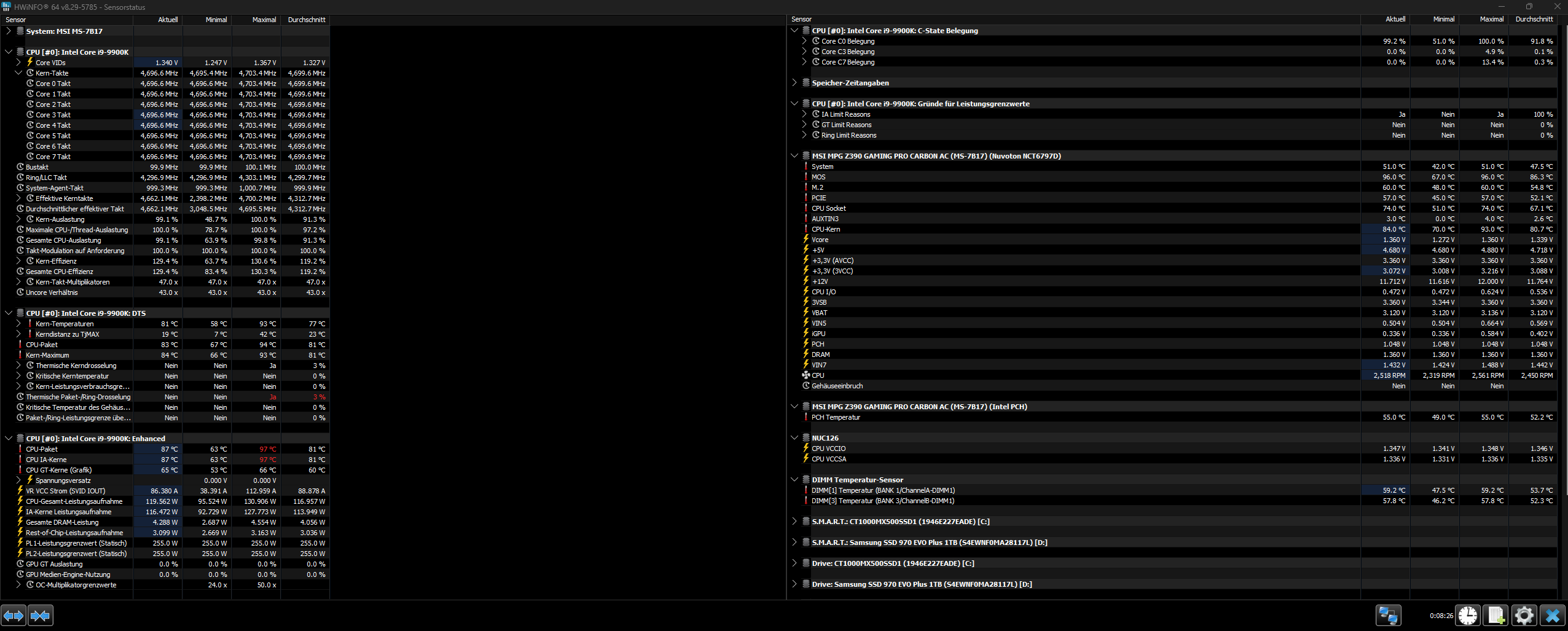This screenshot has width=1568, height=631.
Task: Click the clock icon beside Bustakt
Action: tap(20, 167)
